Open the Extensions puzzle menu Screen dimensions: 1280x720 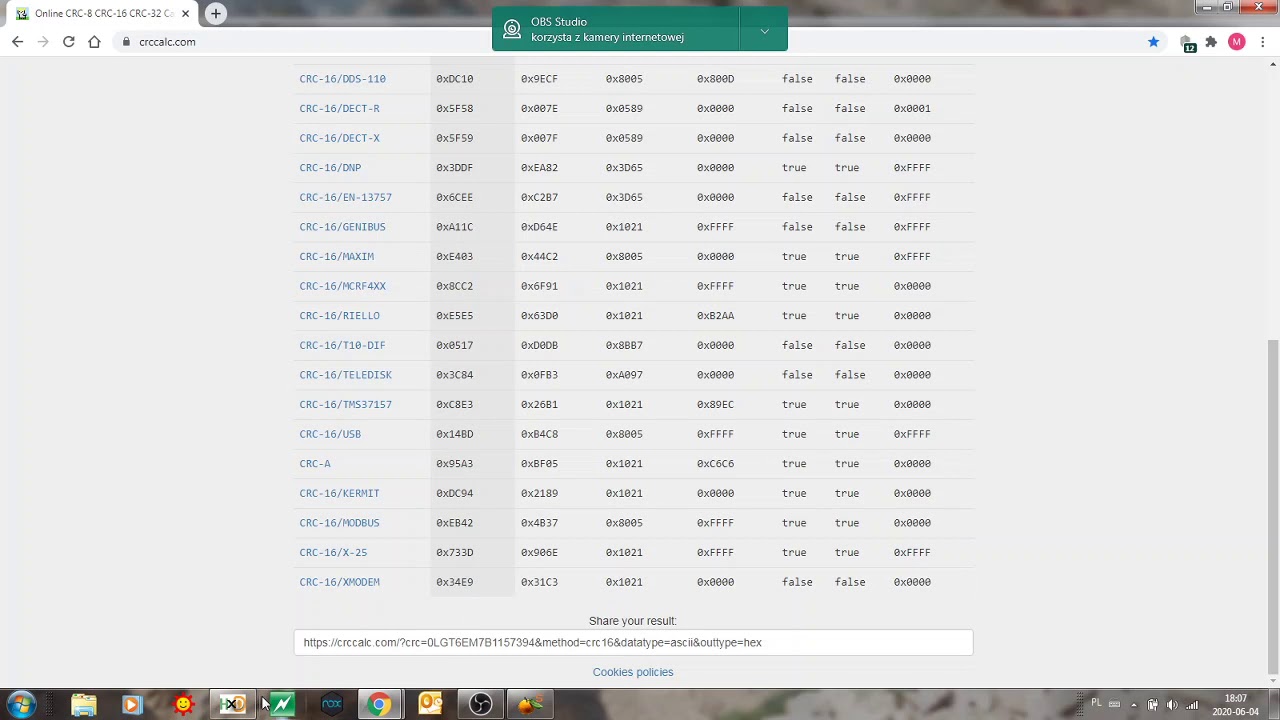(x=1211, y=42)
